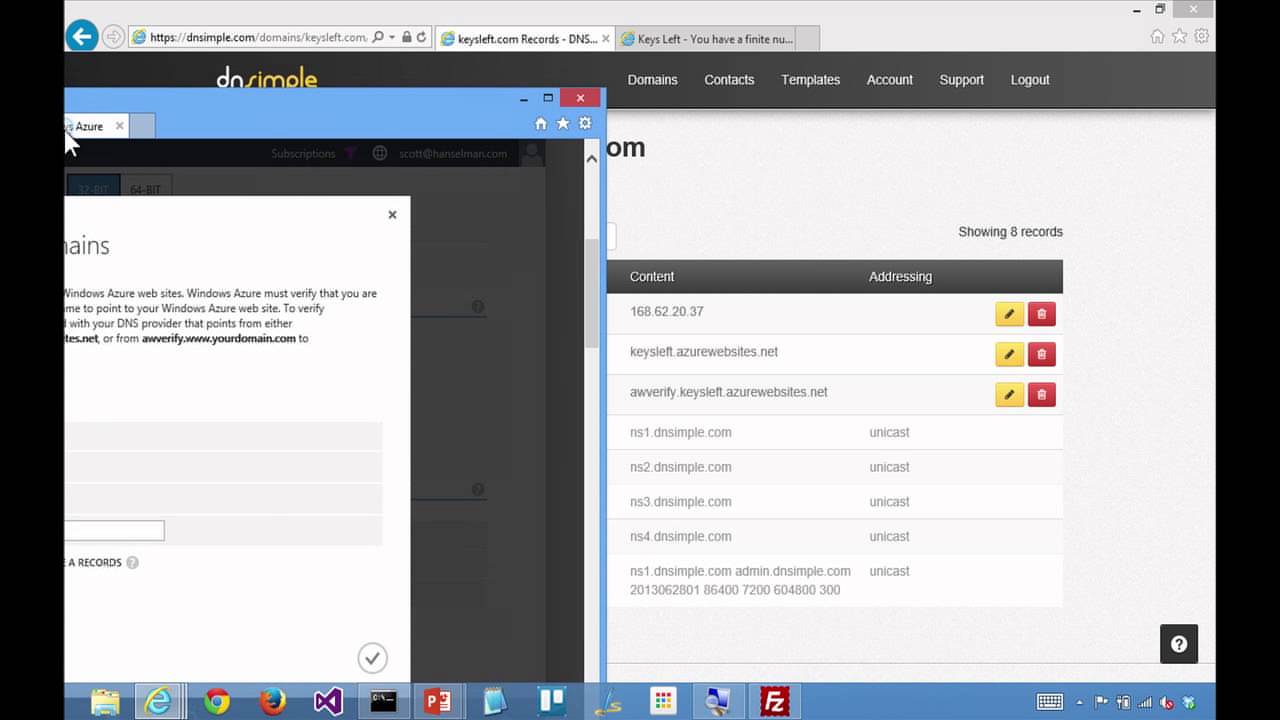This screenshot has height=720, width=1280.
Task: Close the domains dialog with the X
Action: click(392, 214)
